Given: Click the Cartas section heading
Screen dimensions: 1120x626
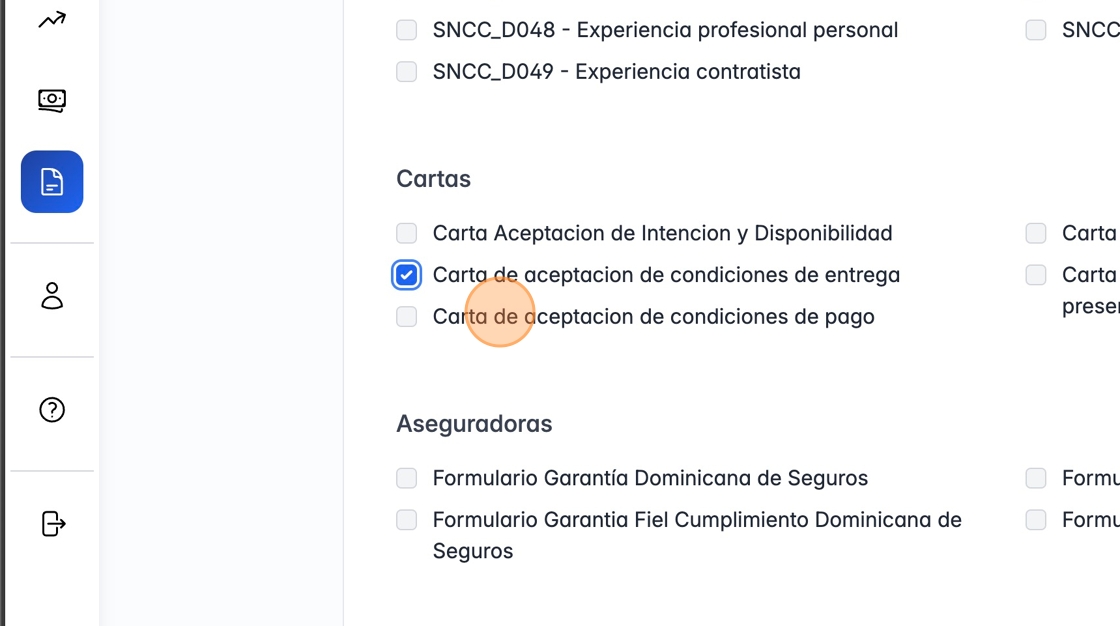Looking at the screenshot, I should [x=433, y=179].
